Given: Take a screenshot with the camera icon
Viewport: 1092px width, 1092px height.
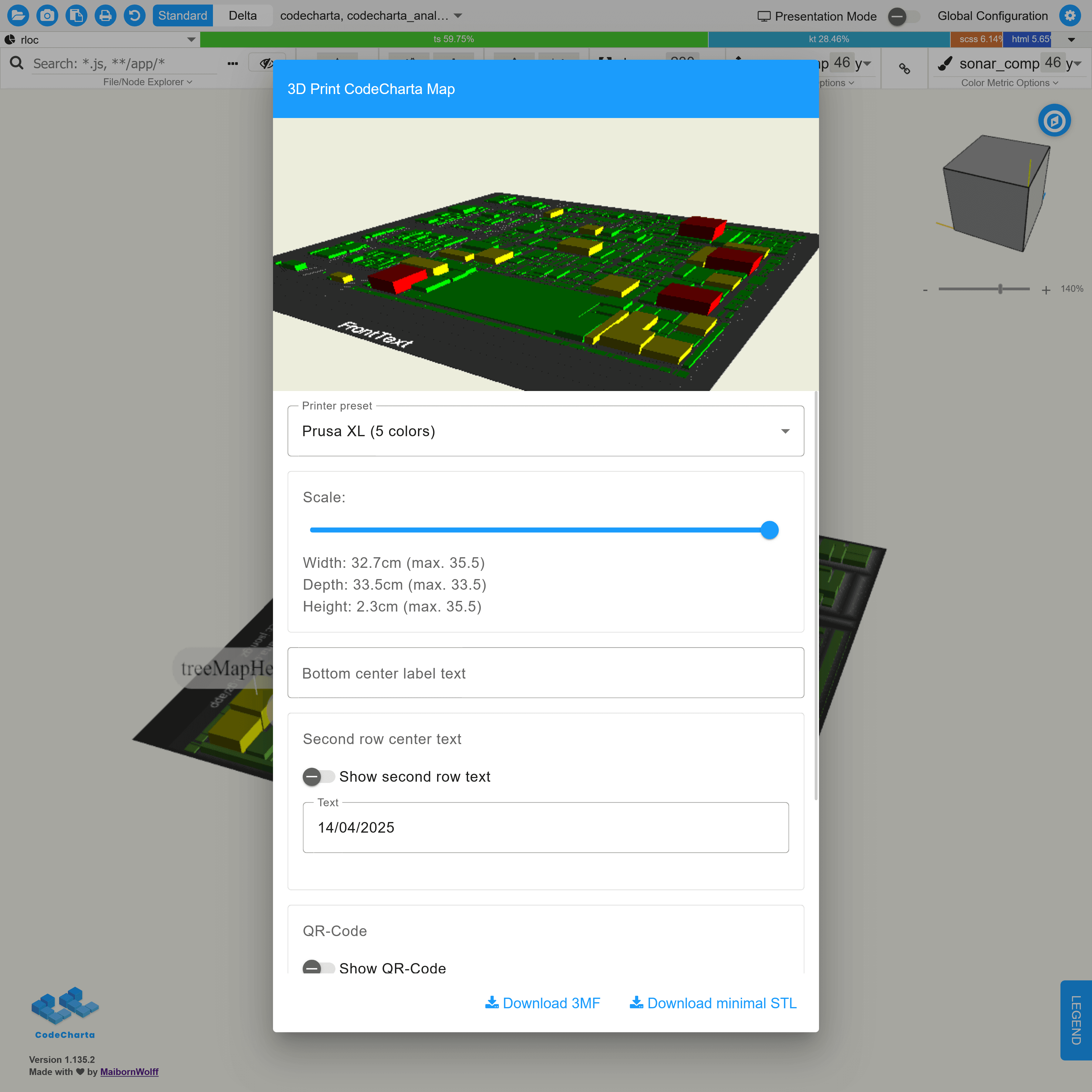Looking at the screenshot, I should click(x=48, y=15).
